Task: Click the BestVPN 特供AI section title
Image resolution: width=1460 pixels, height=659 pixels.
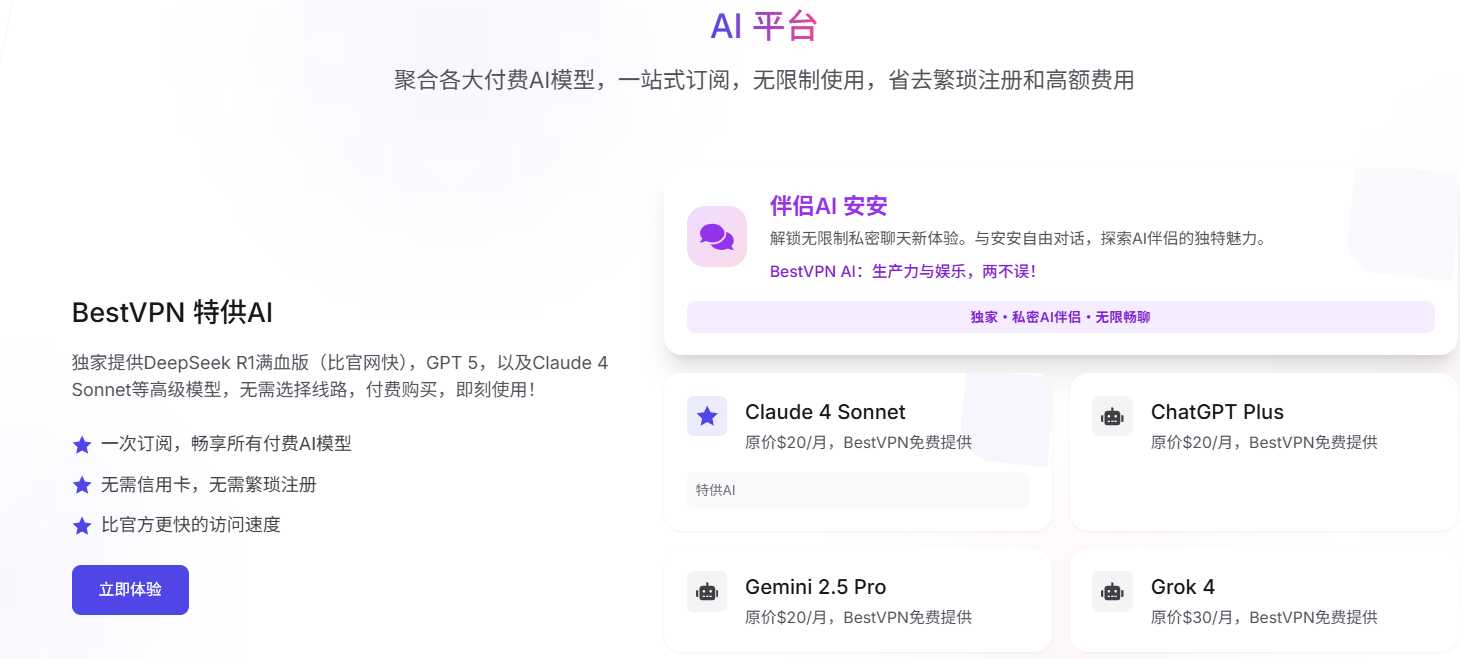Action: [x=172, y=313]
